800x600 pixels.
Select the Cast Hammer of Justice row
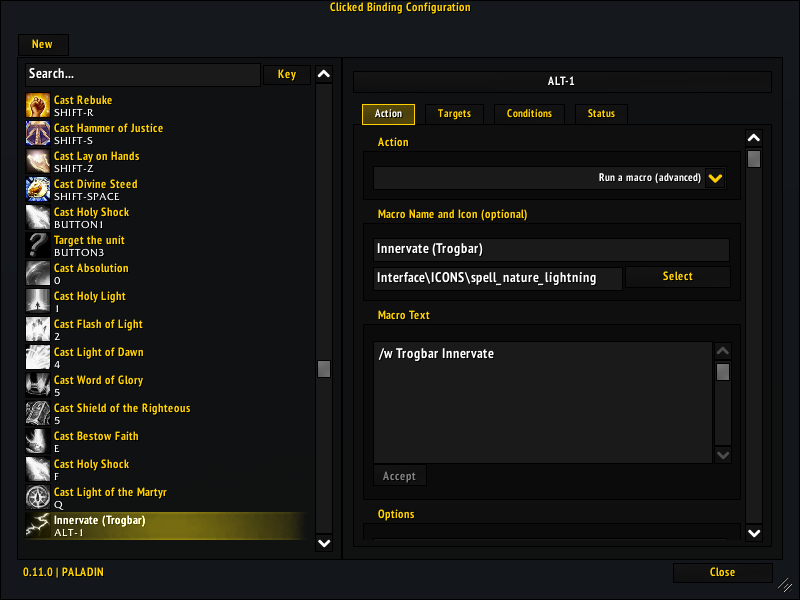coord(166,133)
